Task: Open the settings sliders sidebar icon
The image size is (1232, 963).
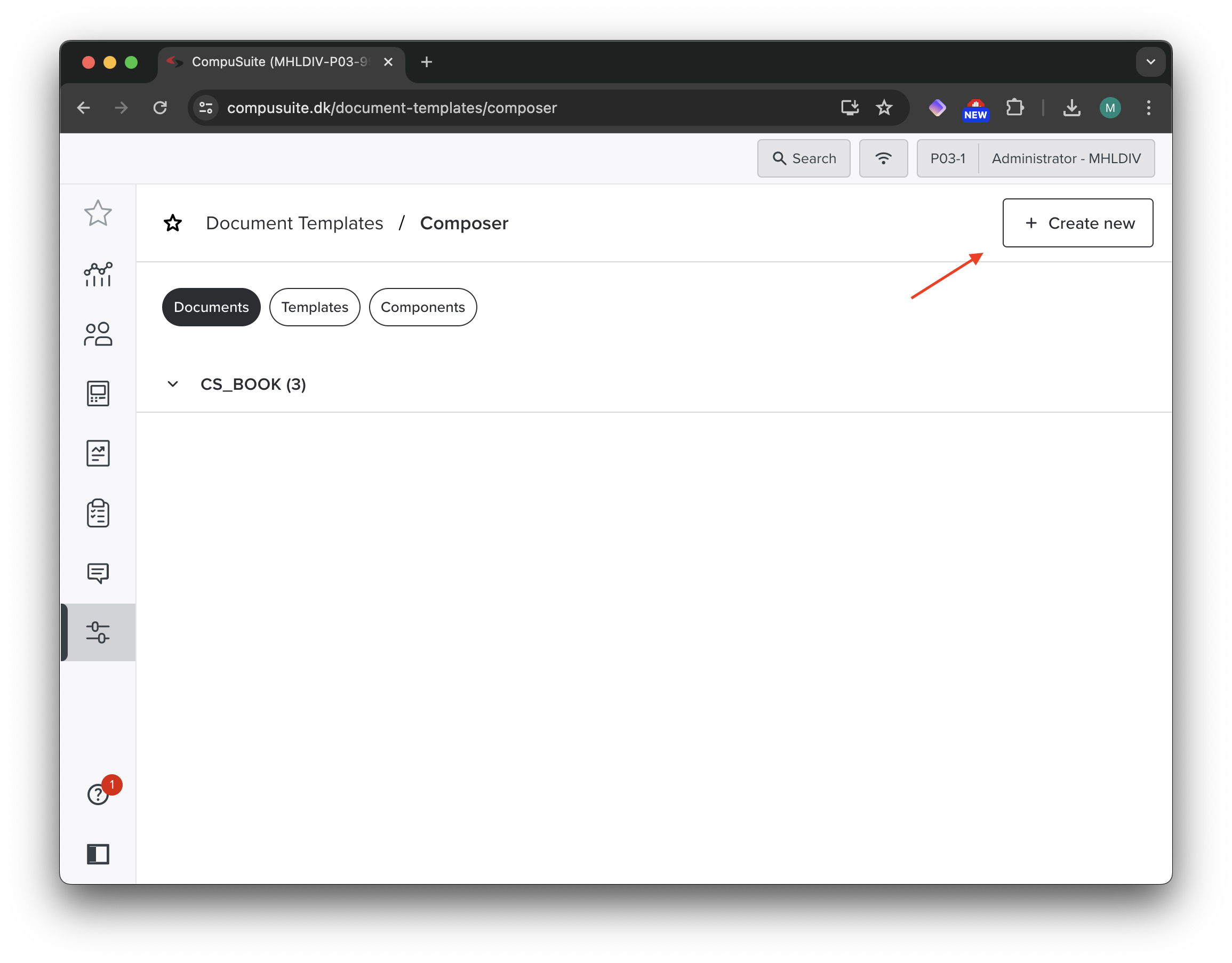Action: tap(98, 632)
